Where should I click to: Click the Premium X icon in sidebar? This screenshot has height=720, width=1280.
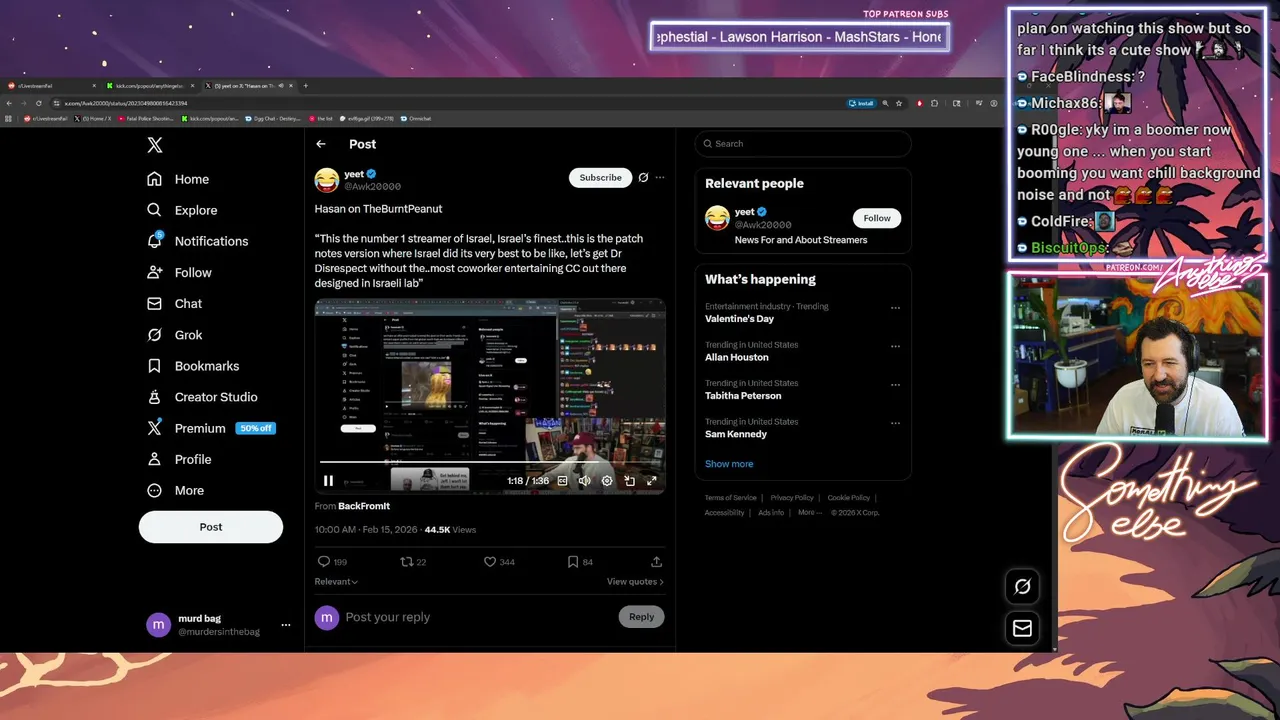154,428
